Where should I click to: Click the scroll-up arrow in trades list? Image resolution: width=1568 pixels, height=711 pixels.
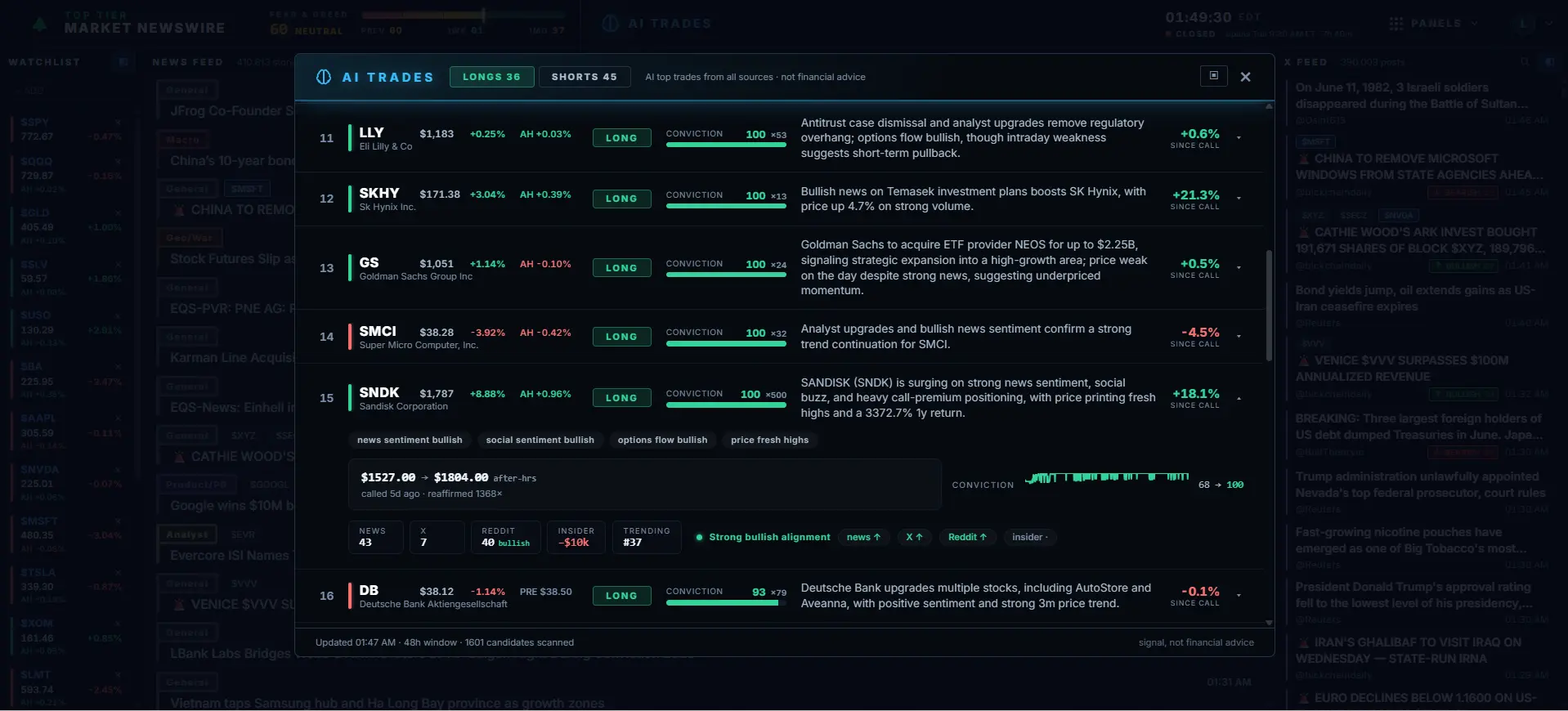point(1269,107)
